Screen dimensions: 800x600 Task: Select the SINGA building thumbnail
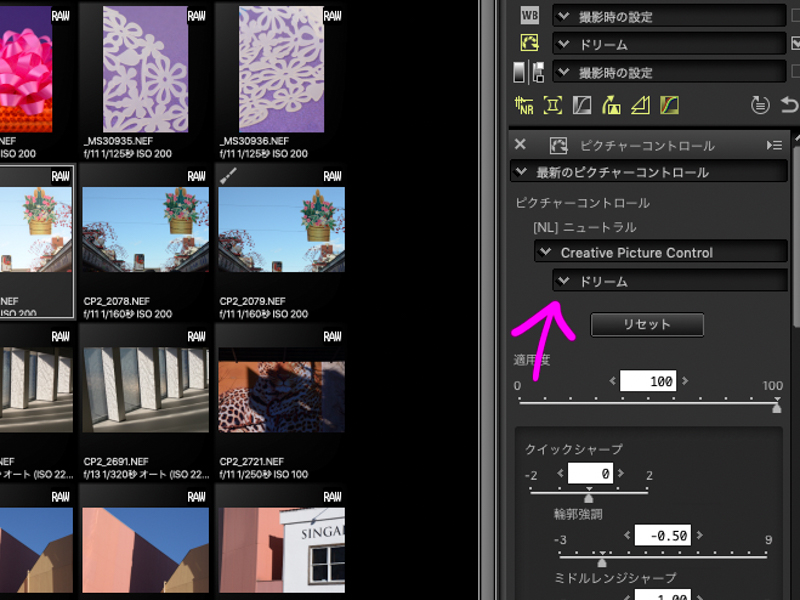coord(281,550)
